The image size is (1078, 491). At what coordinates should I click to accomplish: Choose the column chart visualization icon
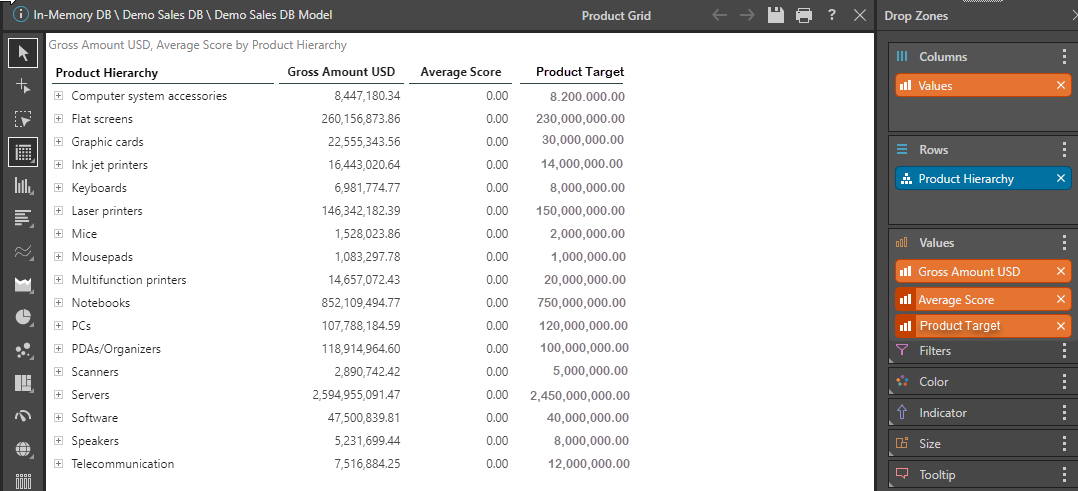click(x=23, y=186)
